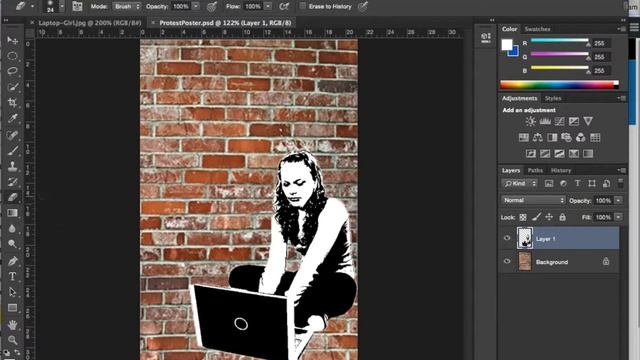The image size is (640, 360).
Task: Open the brush panel toggle icon
Action: 77,6
